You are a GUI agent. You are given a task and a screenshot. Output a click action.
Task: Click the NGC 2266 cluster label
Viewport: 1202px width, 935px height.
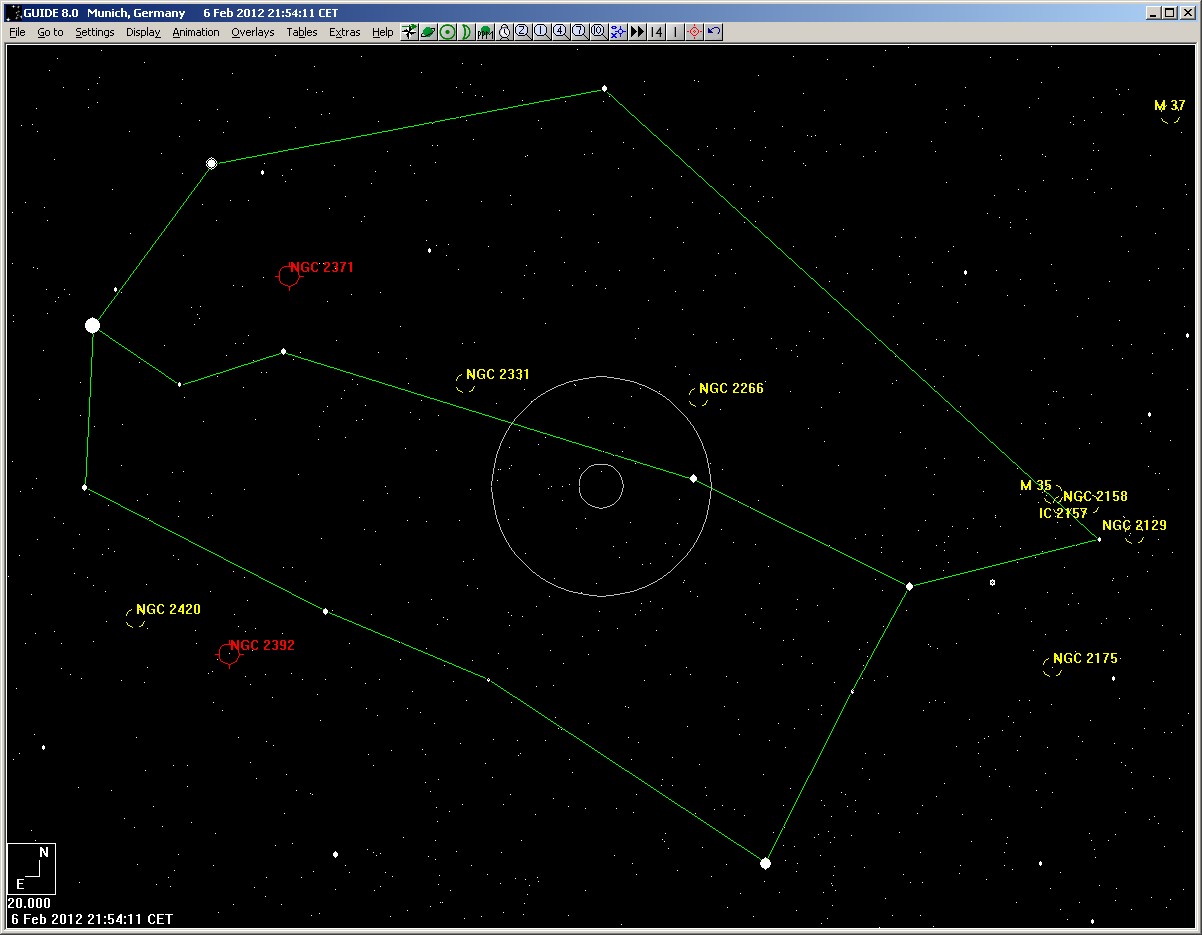731,389
